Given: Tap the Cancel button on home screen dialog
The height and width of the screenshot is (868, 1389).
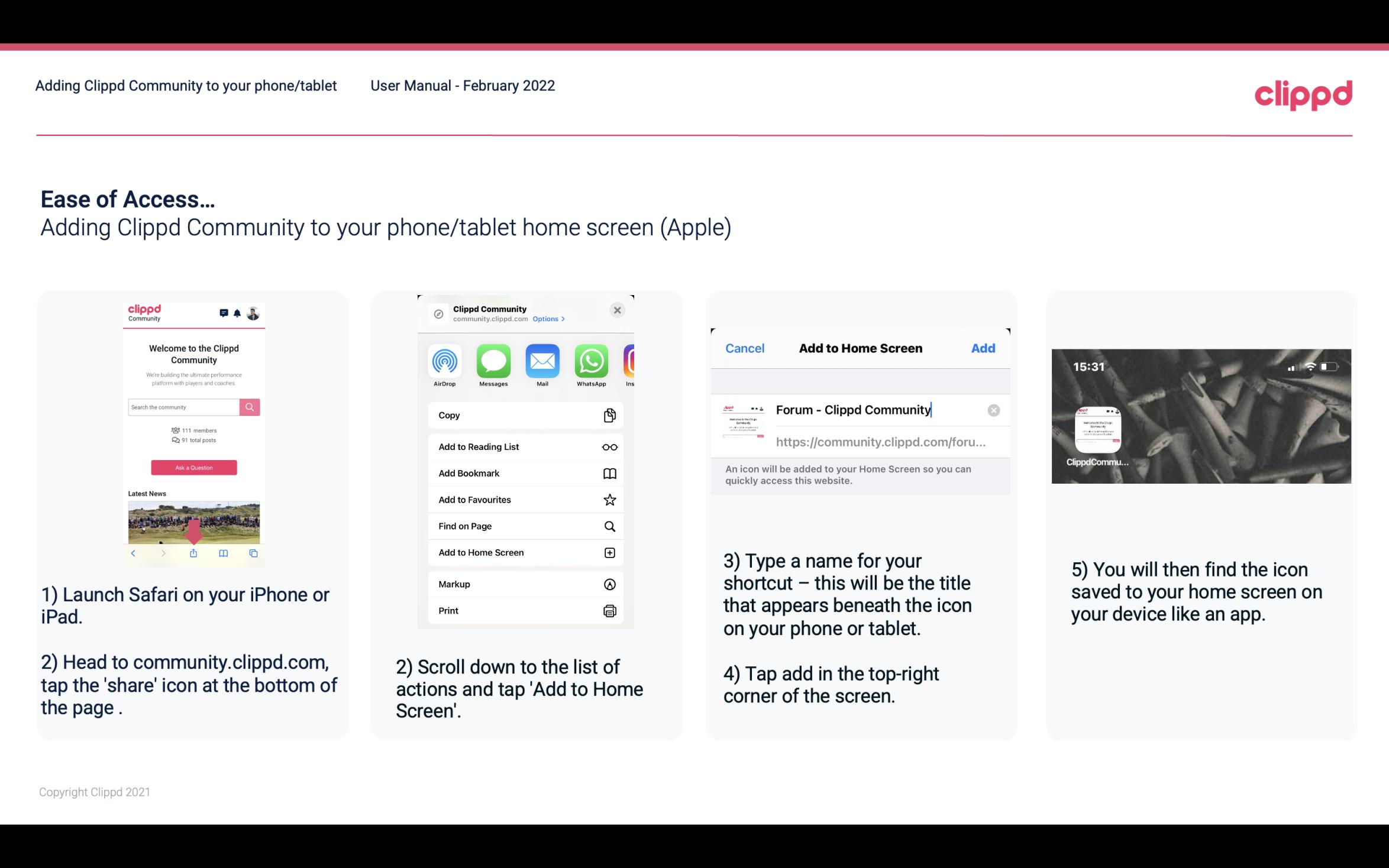Looking at the screenshot, I should 745,347.
